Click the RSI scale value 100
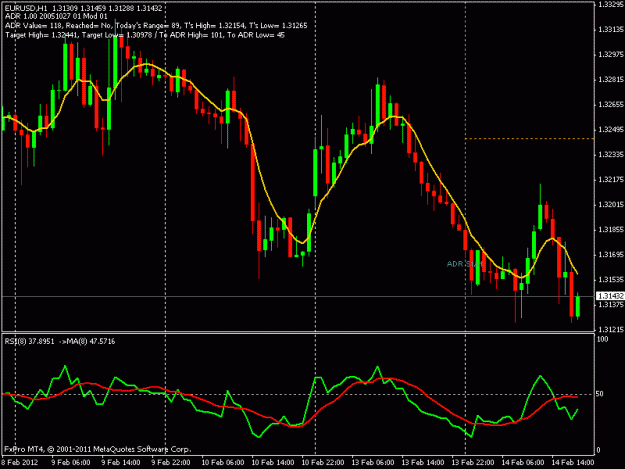The height and width of the screenshot is (469, 625). [x=602, y=339]
